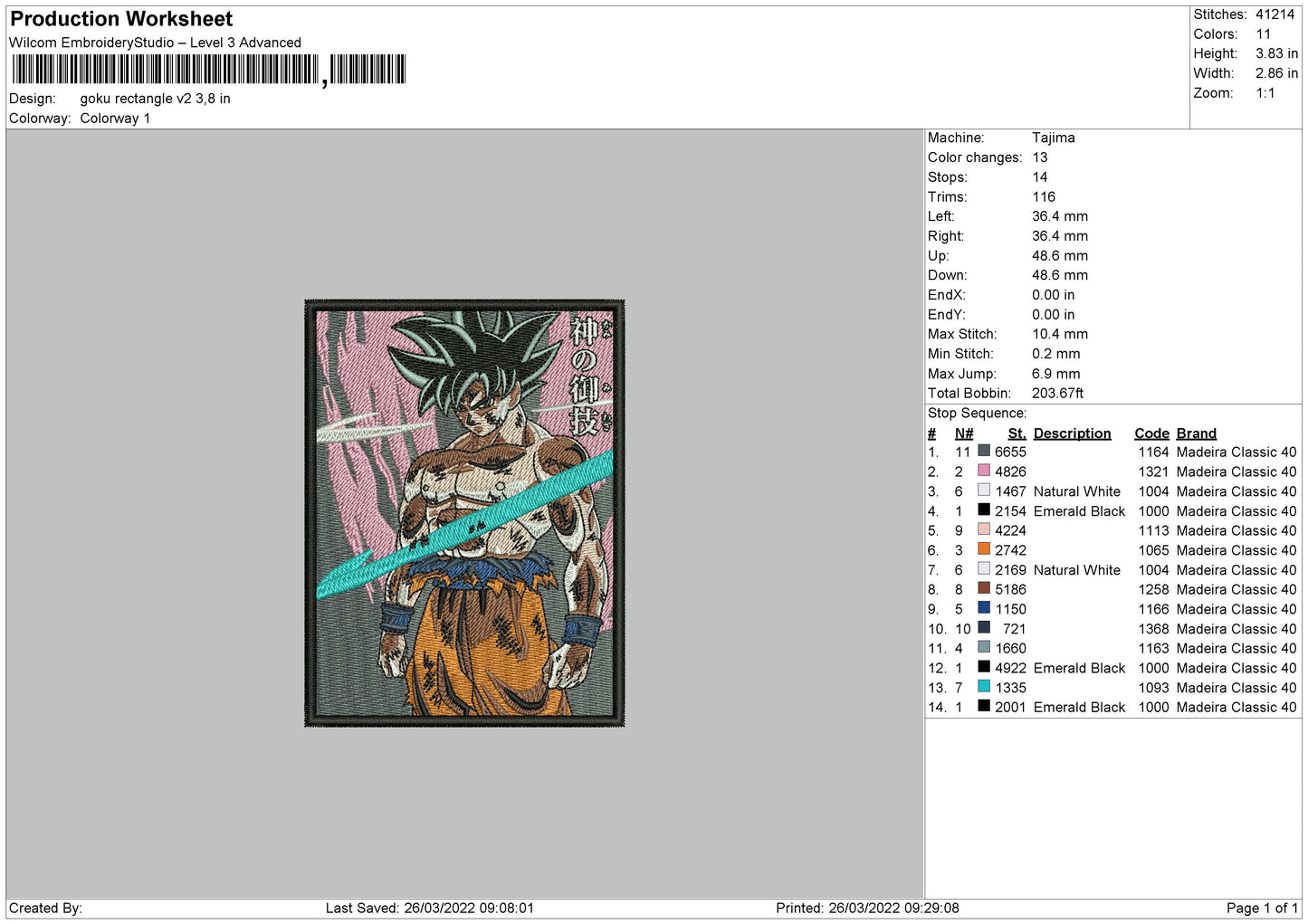Click the pink color swatch in stop 2
This screenshot has height=924, width=1308.
(x=983, y=471)
